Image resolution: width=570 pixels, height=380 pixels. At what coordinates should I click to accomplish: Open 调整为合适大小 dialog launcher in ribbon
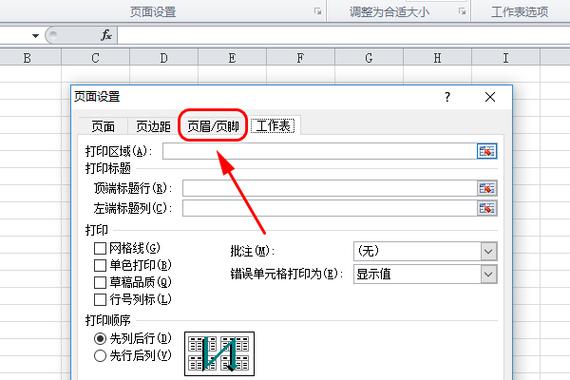point(462,12)
